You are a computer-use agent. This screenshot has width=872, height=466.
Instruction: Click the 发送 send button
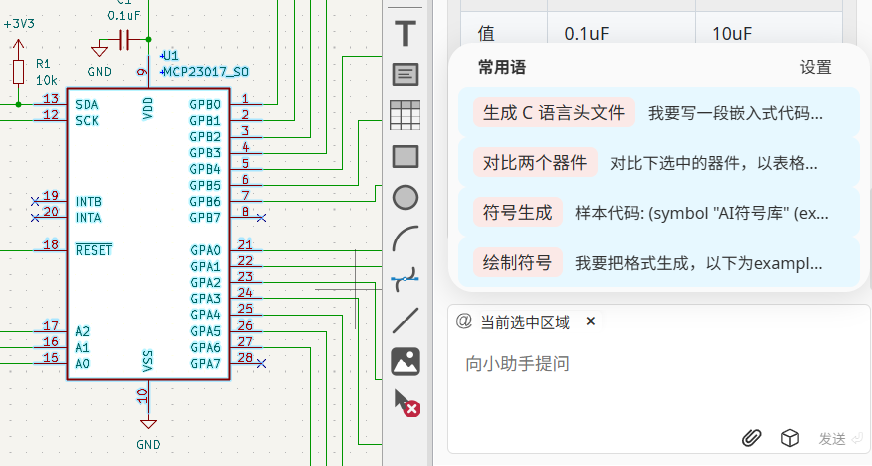[839, 438]
